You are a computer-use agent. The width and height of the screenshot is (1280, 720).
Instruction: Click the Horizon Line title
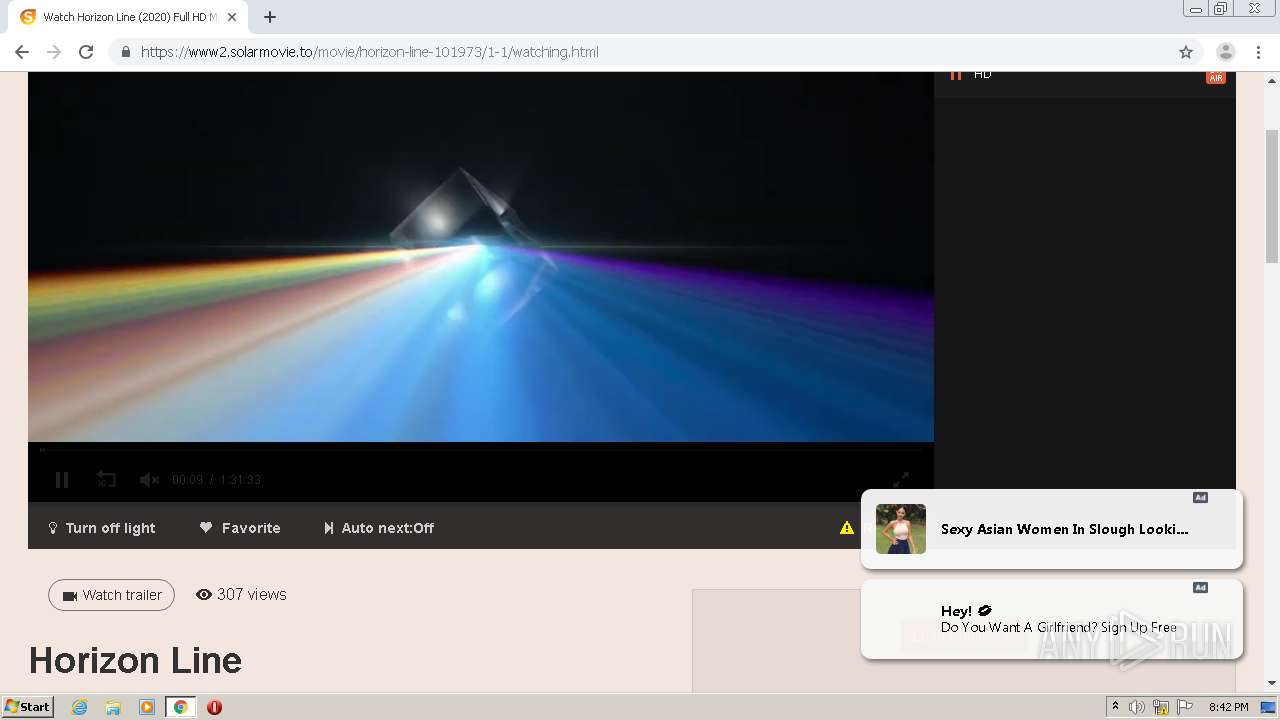pyautogui.click(x=135, y=661)
